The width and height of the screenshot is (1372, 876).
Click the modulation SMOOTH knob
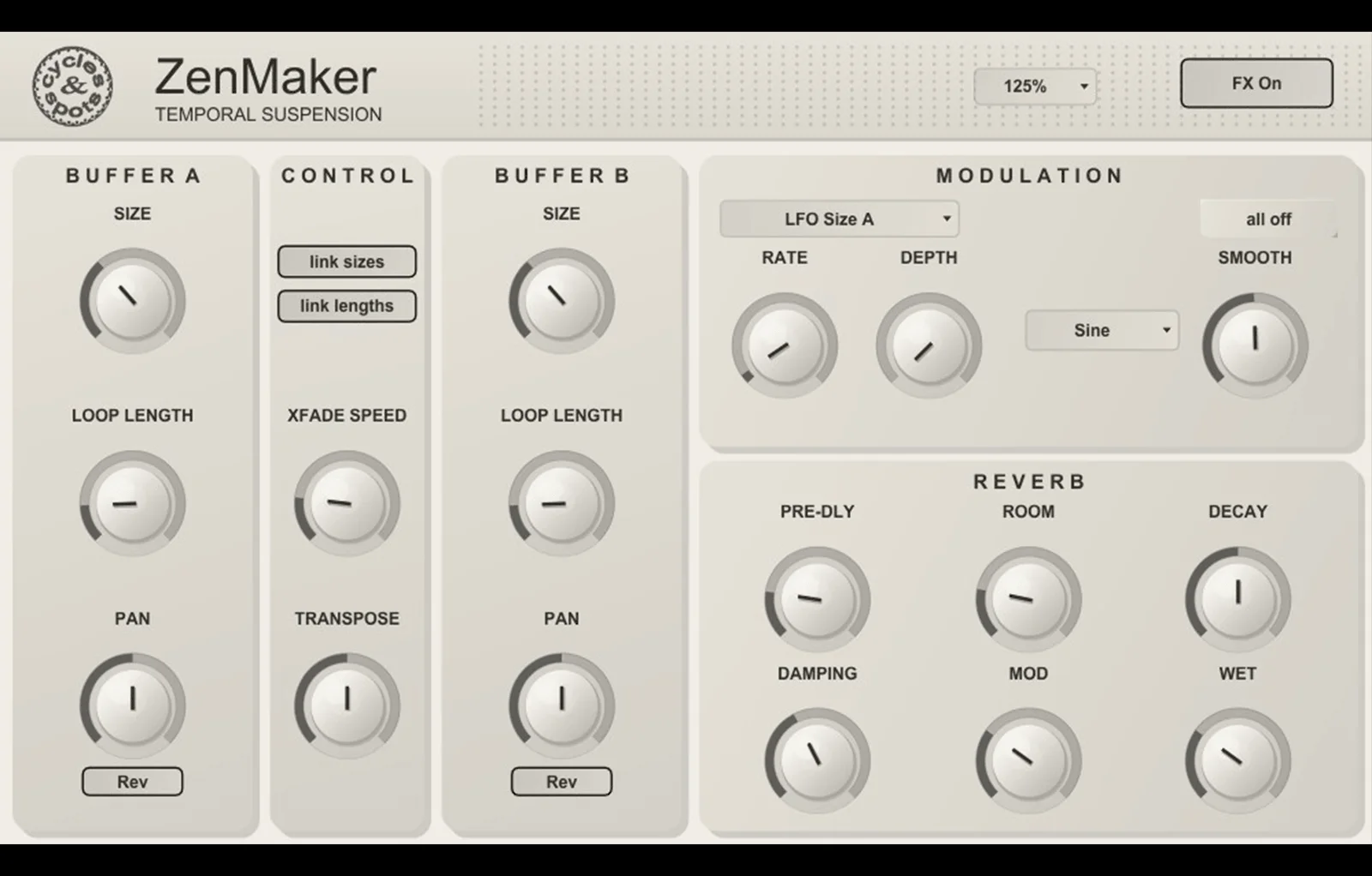coord(1255,345)
